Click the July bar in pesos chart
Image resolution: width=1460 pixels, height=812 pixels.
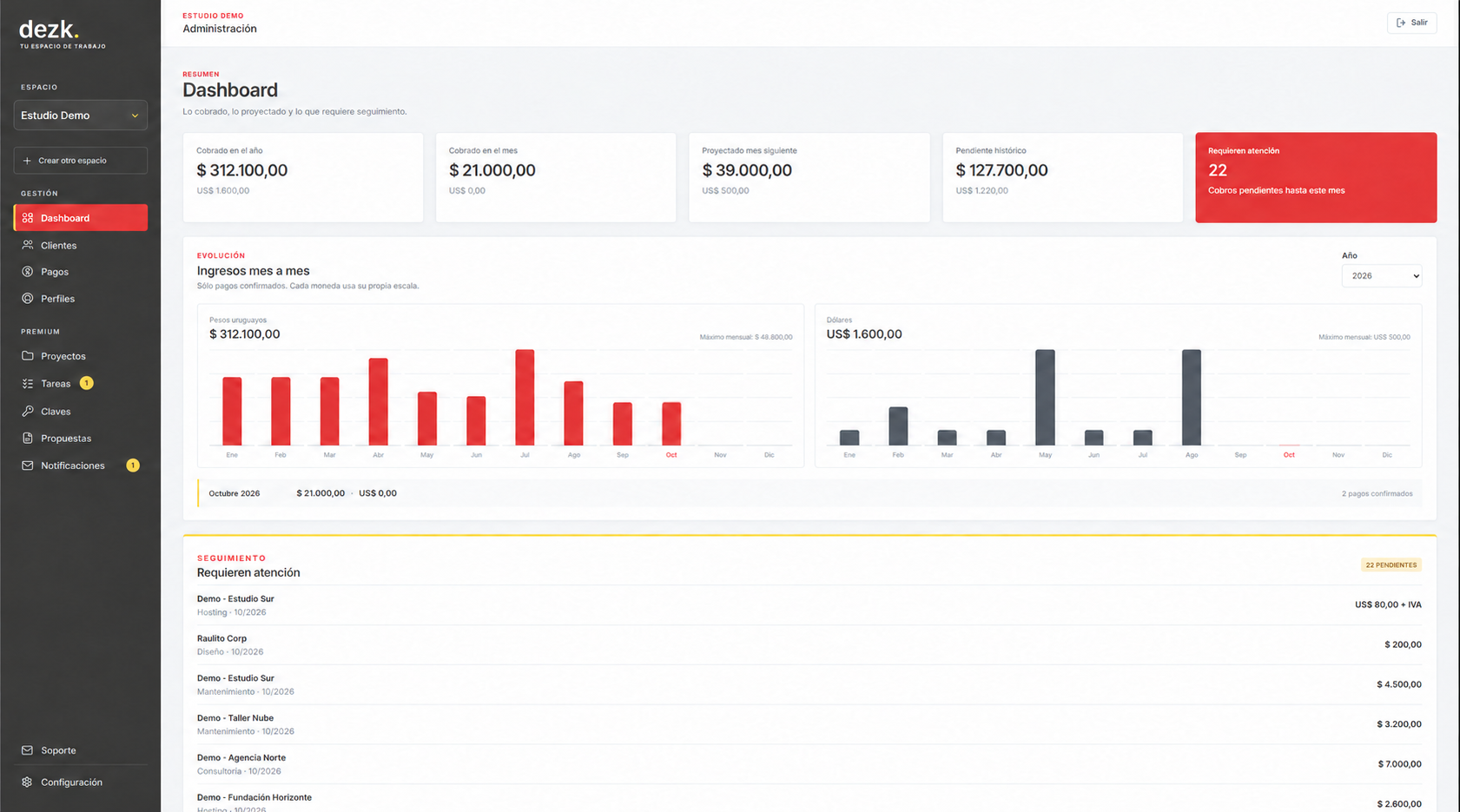pos(525,398)
